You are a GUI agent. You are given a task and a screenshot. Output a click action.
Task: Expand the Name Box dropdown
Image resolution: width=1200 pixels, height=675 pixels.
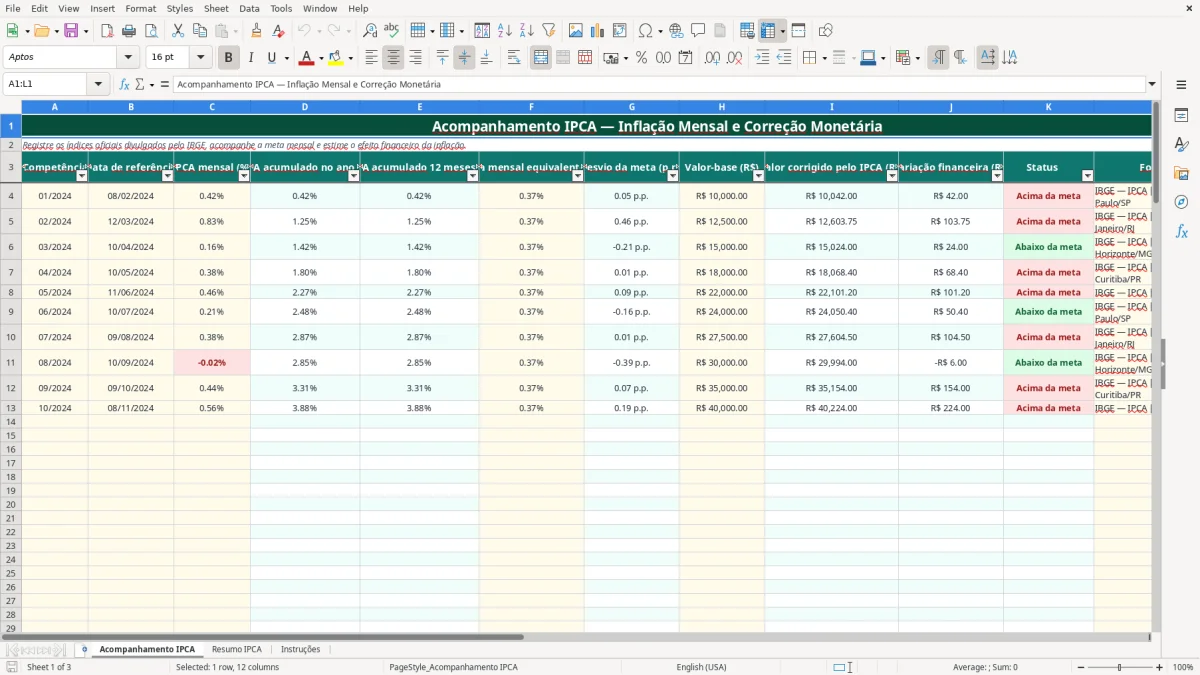[98, 84]
